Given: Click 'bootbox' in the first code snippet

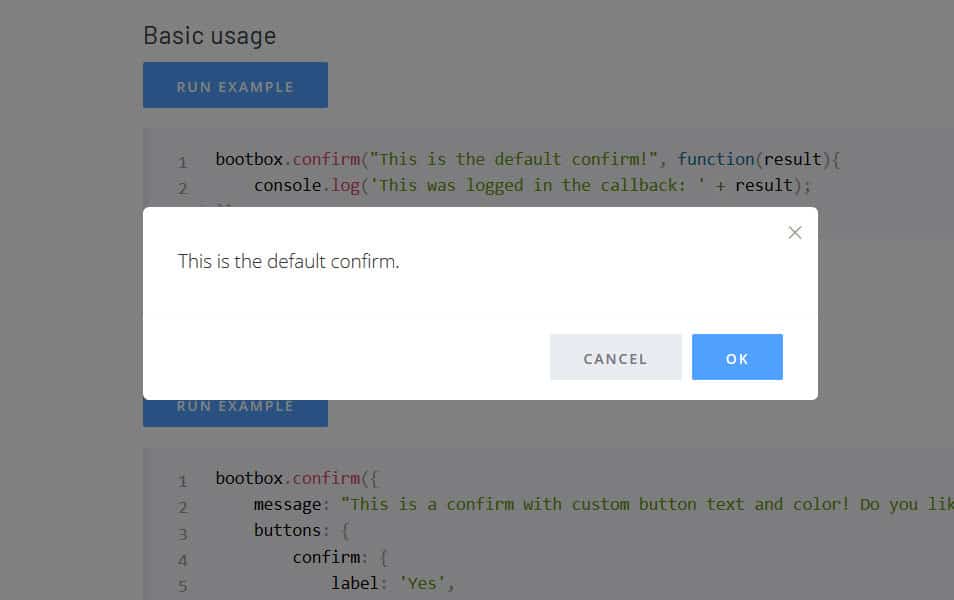Looking at the screenshot, I should pyautogui.click(x=249, y=159).
